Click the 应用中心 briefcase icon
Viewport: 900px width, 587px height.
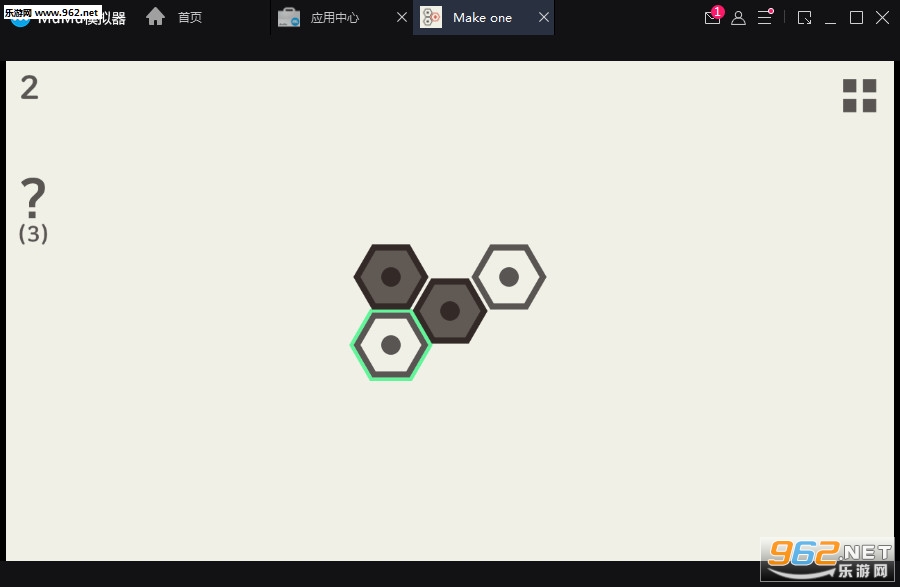pos(289,17)
